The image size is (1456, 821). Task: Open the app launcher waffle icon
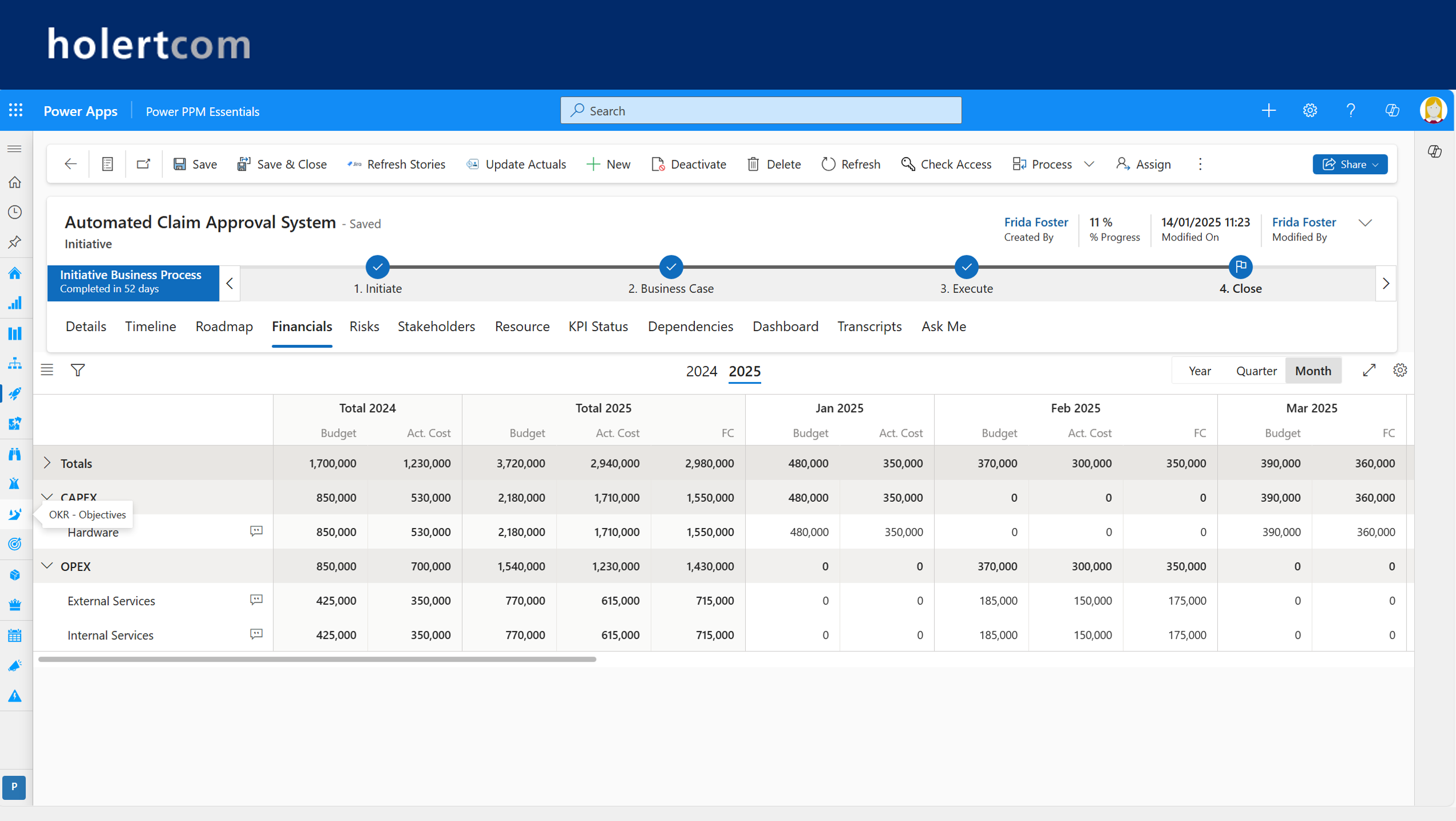pyautogui.click(x=15, y=110)
